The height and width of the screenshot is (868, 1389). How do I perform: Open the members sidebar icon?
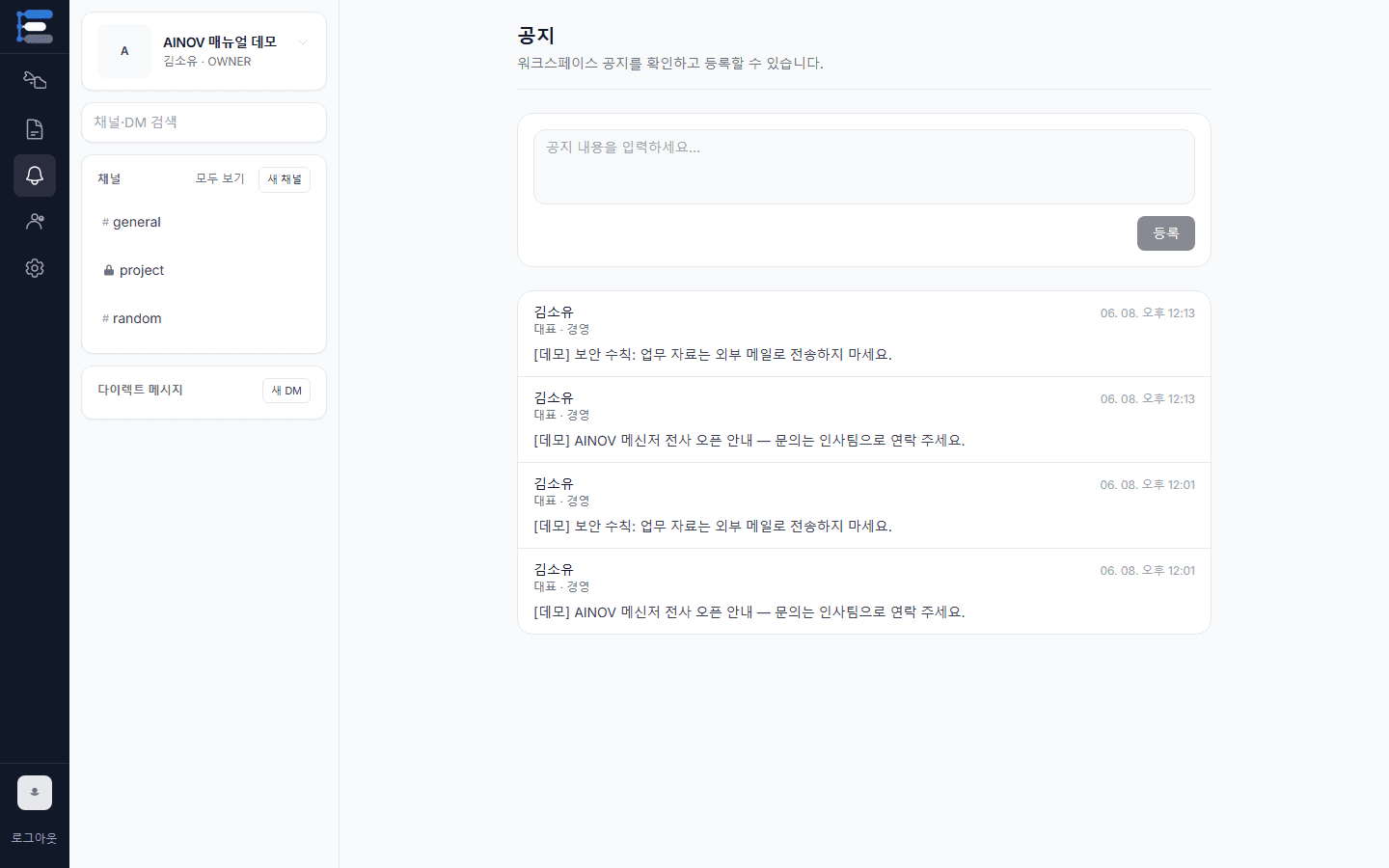point(35,222)
